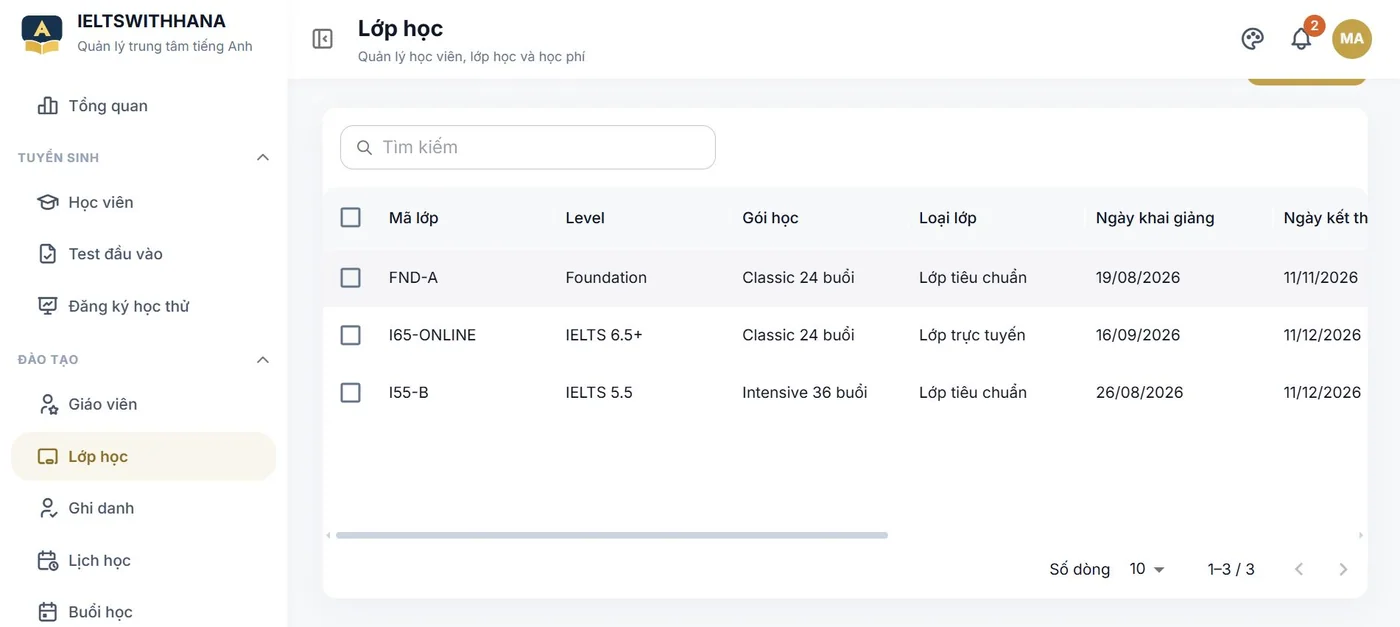This screenshot has width=1400, height=627.
Task: Click the I65-ONLINE class code cell
Action: [432, 335]
